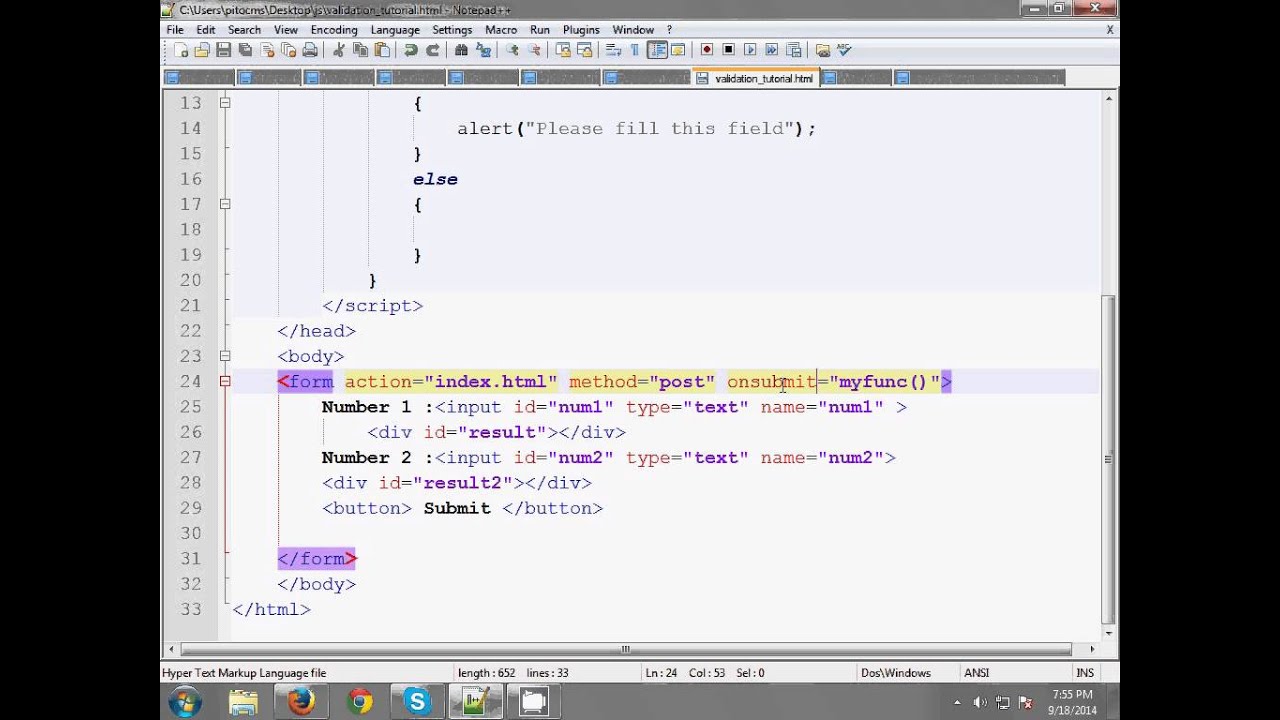Click the INS indicator in status bar
Viewport: 1280px width, 720px height.
point(1084,673)
